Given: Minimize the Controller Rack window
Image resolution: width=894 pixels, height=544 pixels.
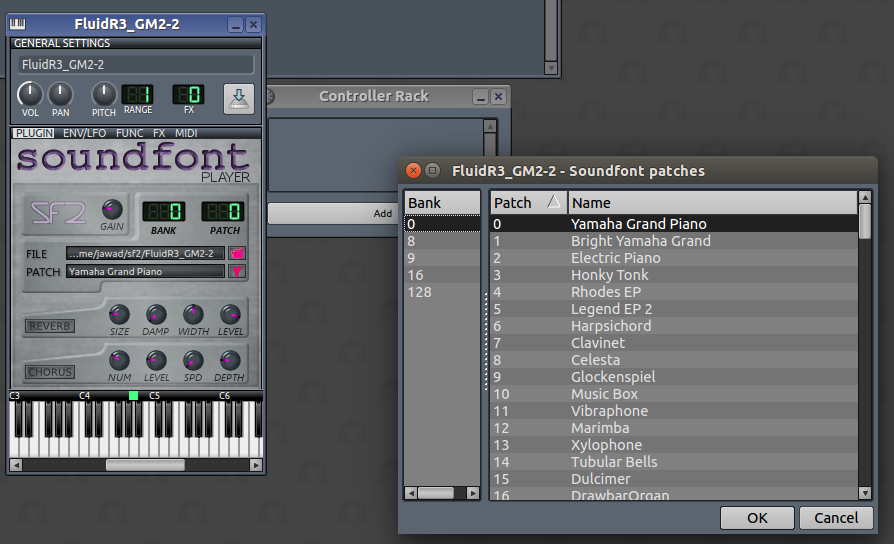Looking at the screenshot, I should 481,97.
